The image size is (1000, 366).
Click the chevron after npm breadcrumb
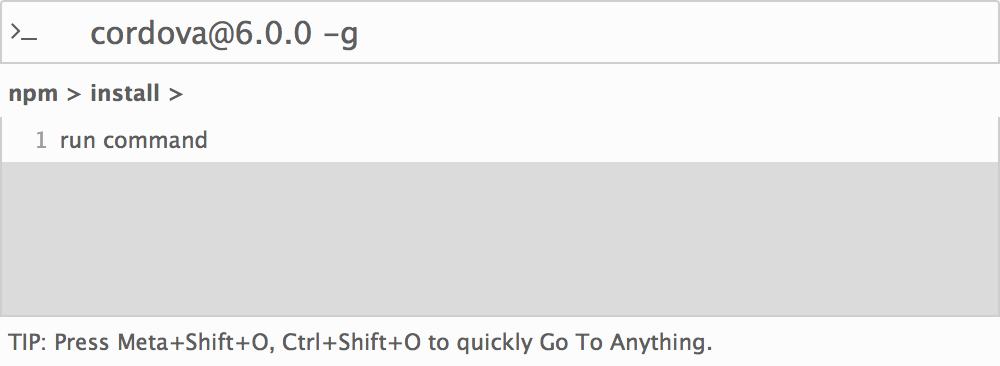75,95
